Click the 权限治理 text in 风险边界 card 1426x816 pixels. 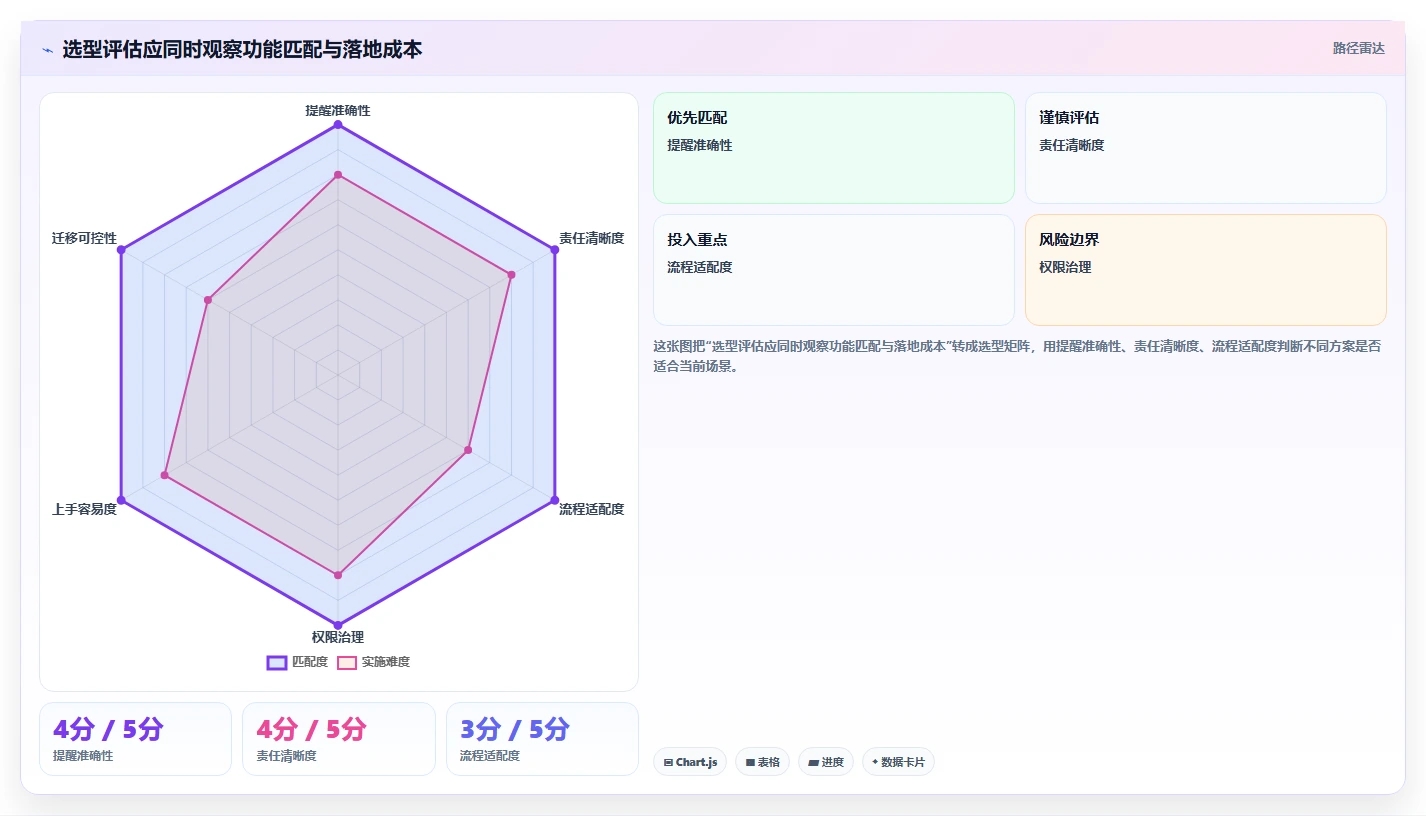(1065, 267)
